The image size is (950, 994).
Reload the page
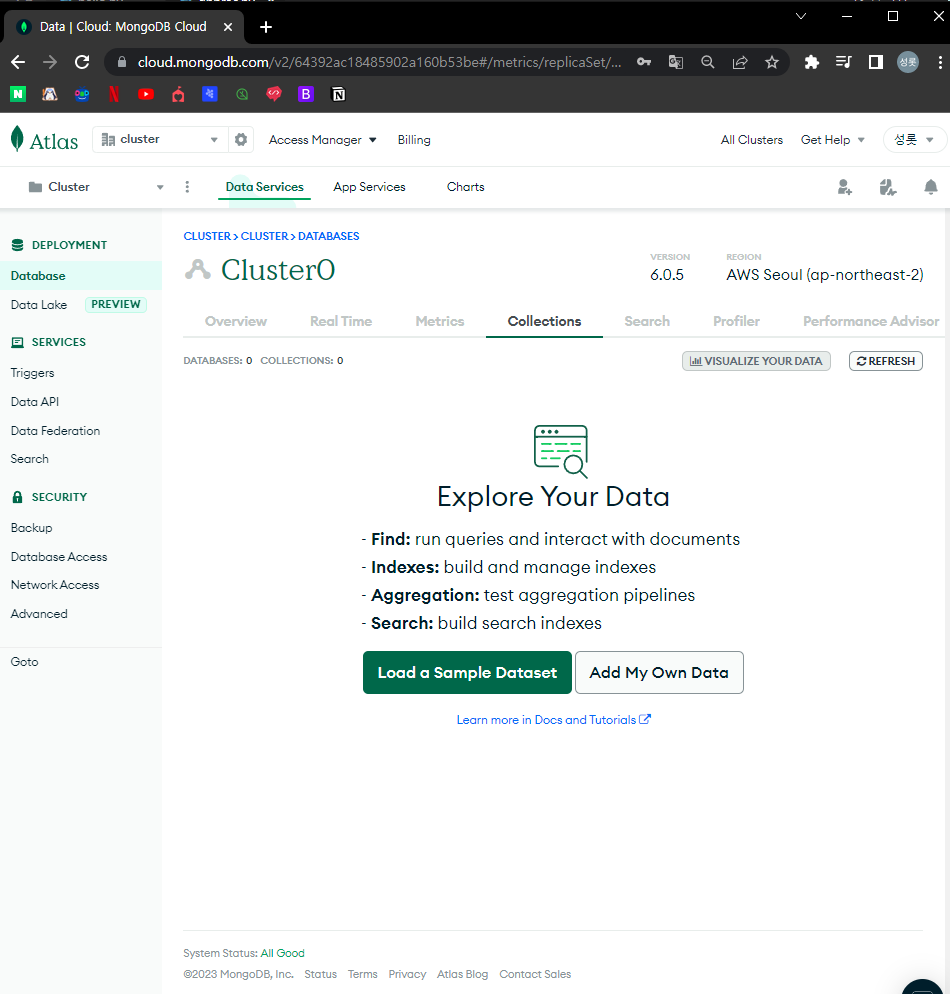click(x=82, y=62)
